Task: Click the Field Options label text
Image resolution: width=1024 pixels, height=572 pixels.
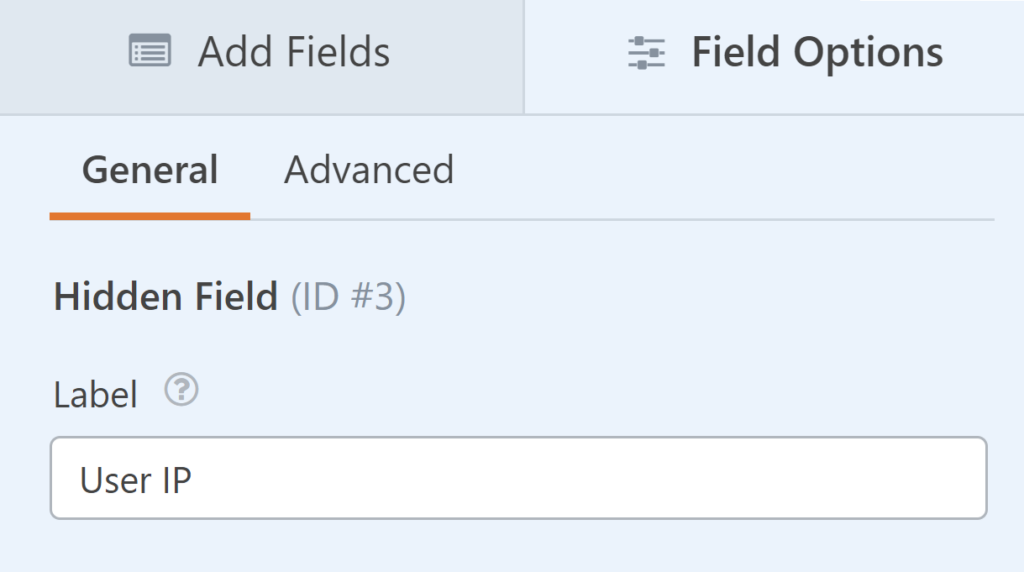Action: pyautogui.click(x=818, y=52)
